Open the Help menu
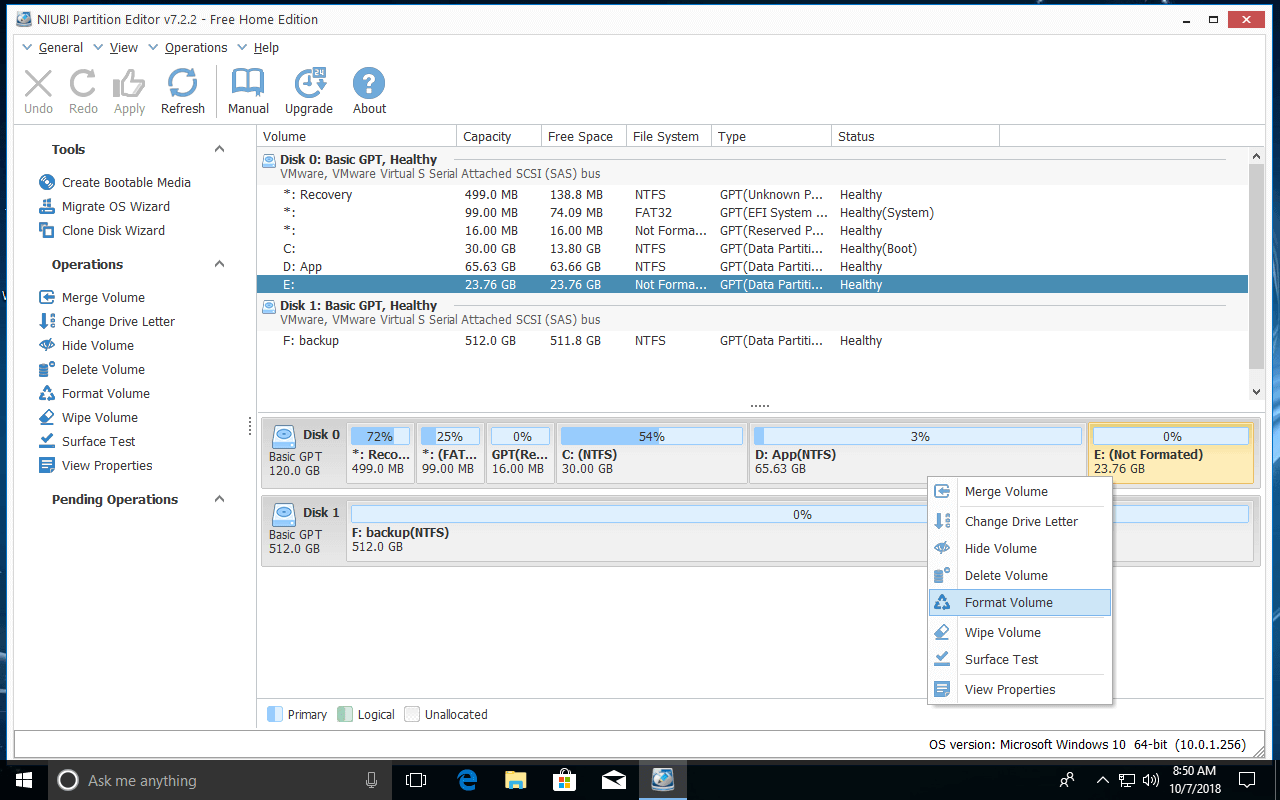 click(266, 47)
